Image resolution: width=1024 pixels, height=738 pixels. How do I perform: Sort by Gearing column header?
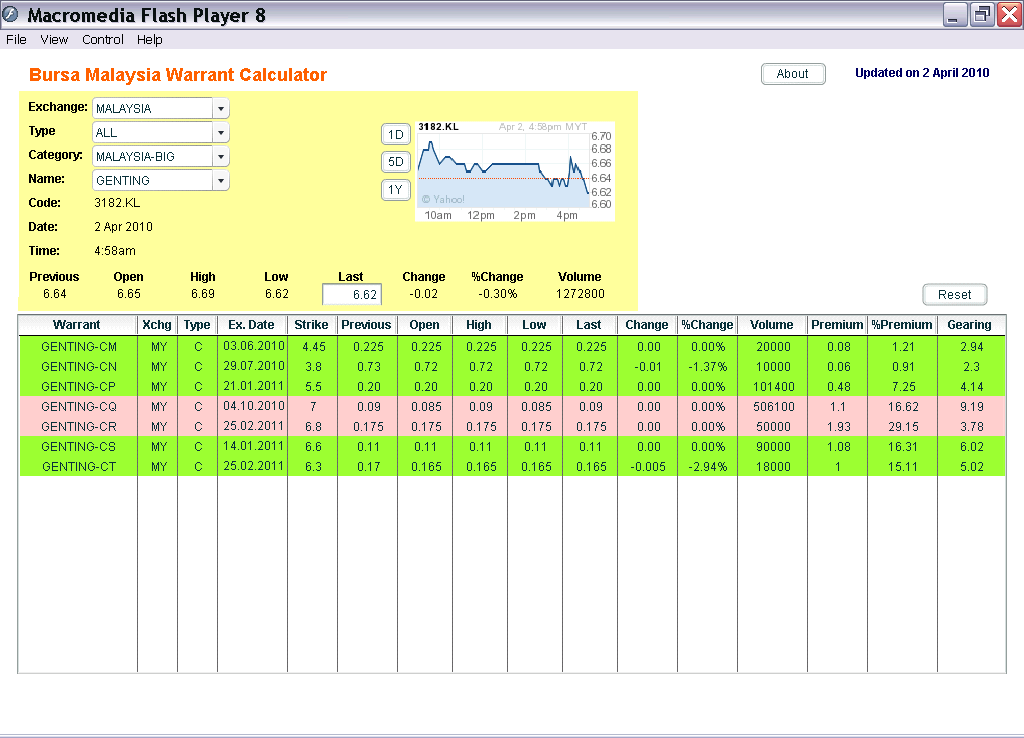[970, 325]
